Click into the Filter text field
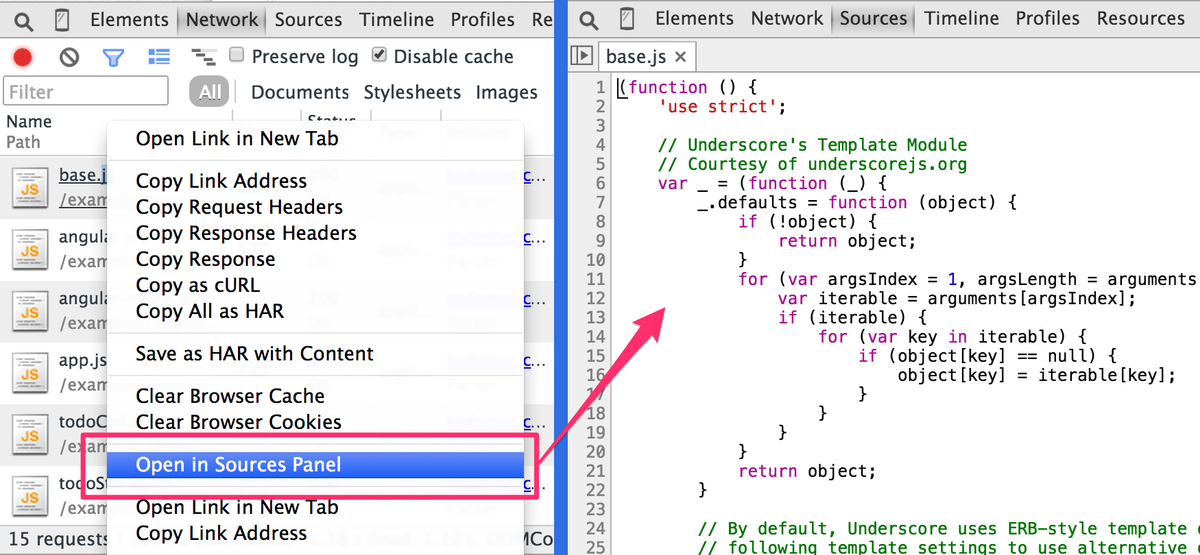 click(86, 91)
